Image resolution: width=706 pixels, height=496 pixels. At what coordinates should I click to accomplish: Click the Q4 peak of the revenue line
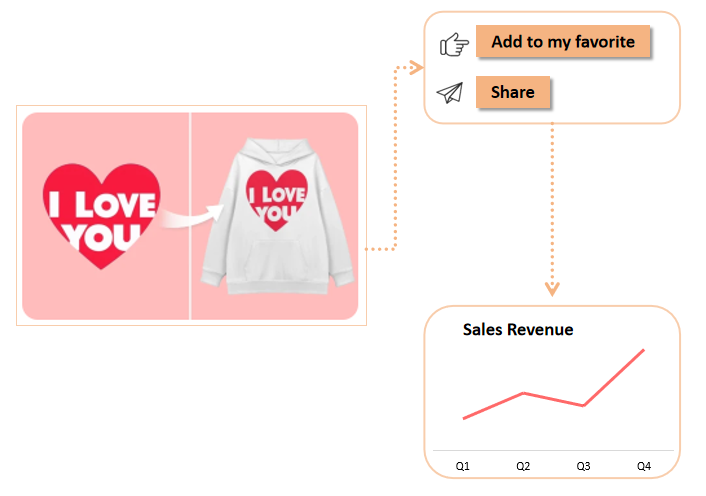pyautogui.click(x=643, y=350)
